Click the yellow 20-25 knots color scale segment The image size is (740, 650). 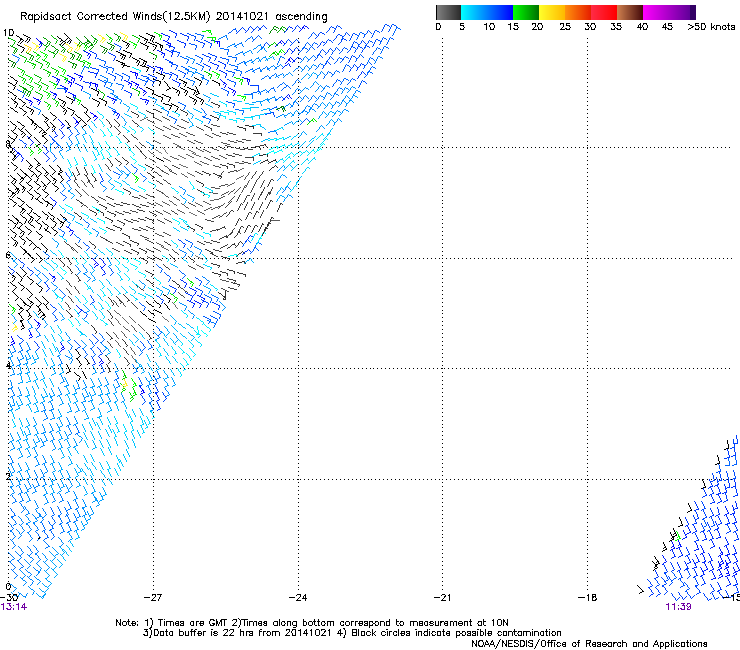(552, 12)
